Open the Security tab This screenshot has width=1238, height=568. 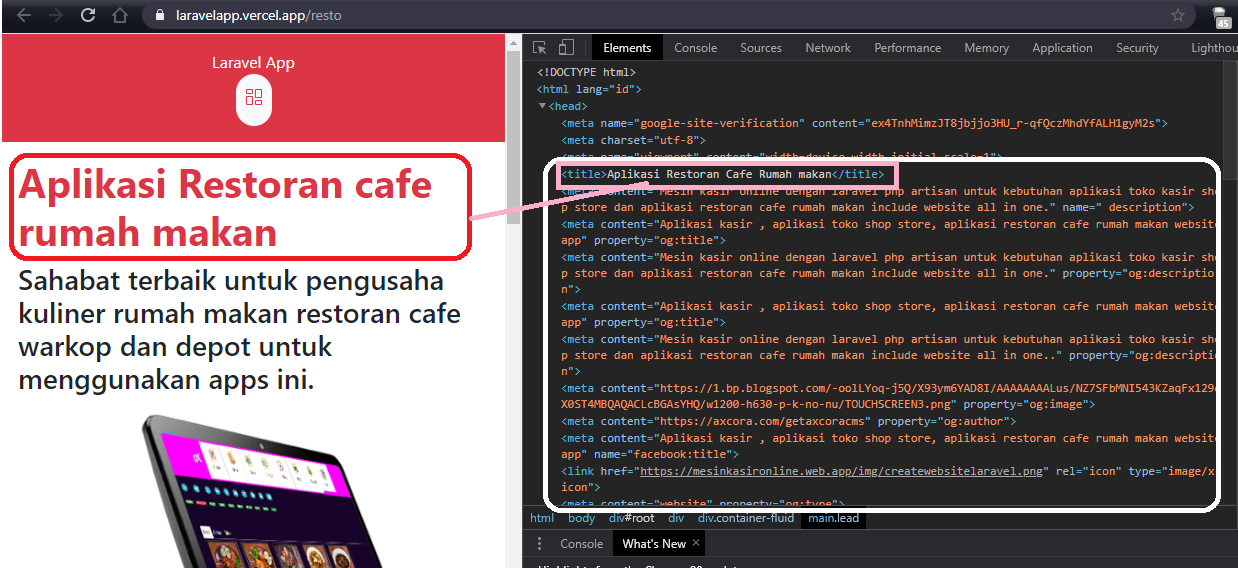[x=1137, y=47]
